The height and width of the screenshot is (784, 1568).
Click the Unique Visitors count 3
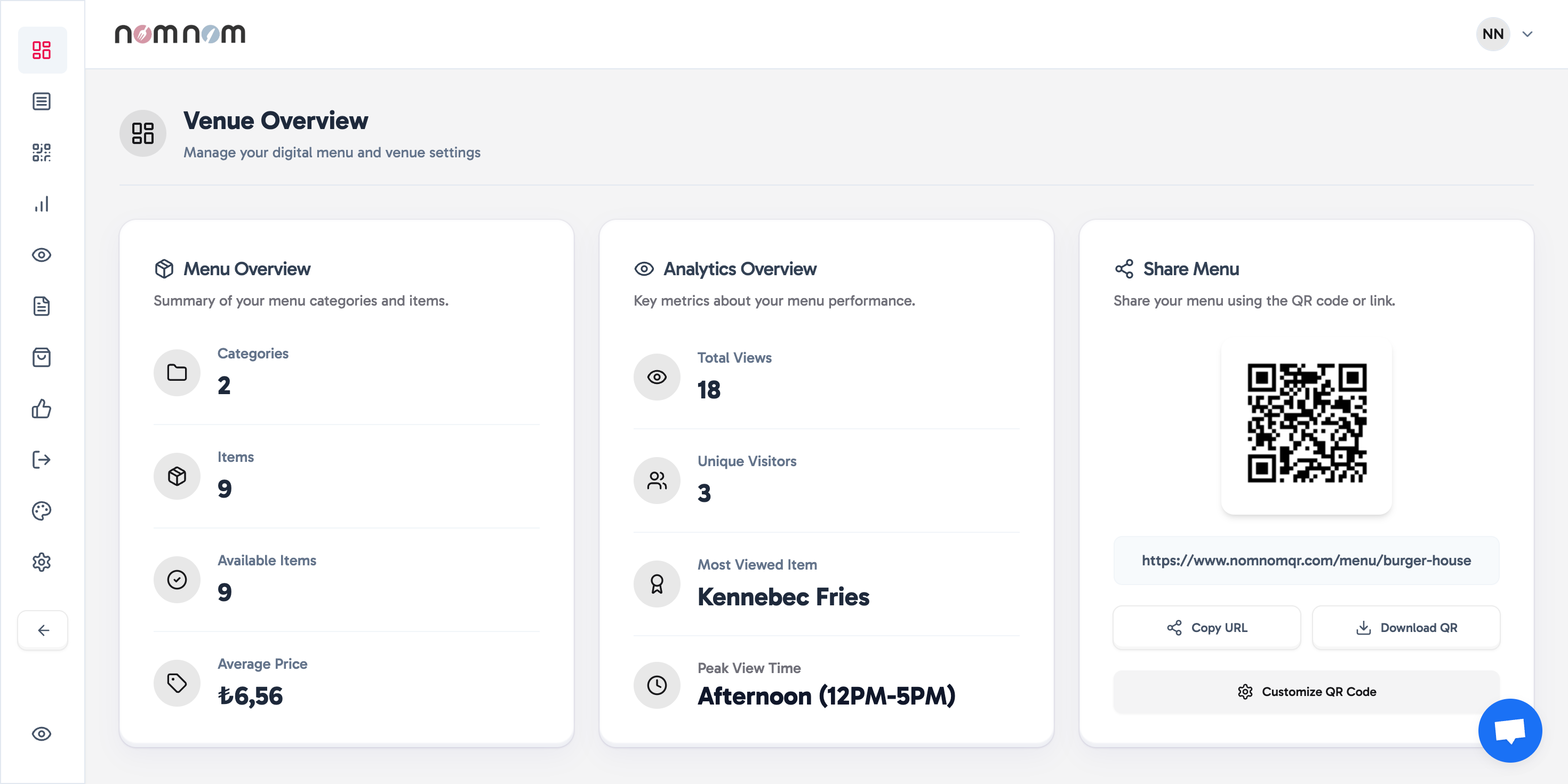(704, 493)
